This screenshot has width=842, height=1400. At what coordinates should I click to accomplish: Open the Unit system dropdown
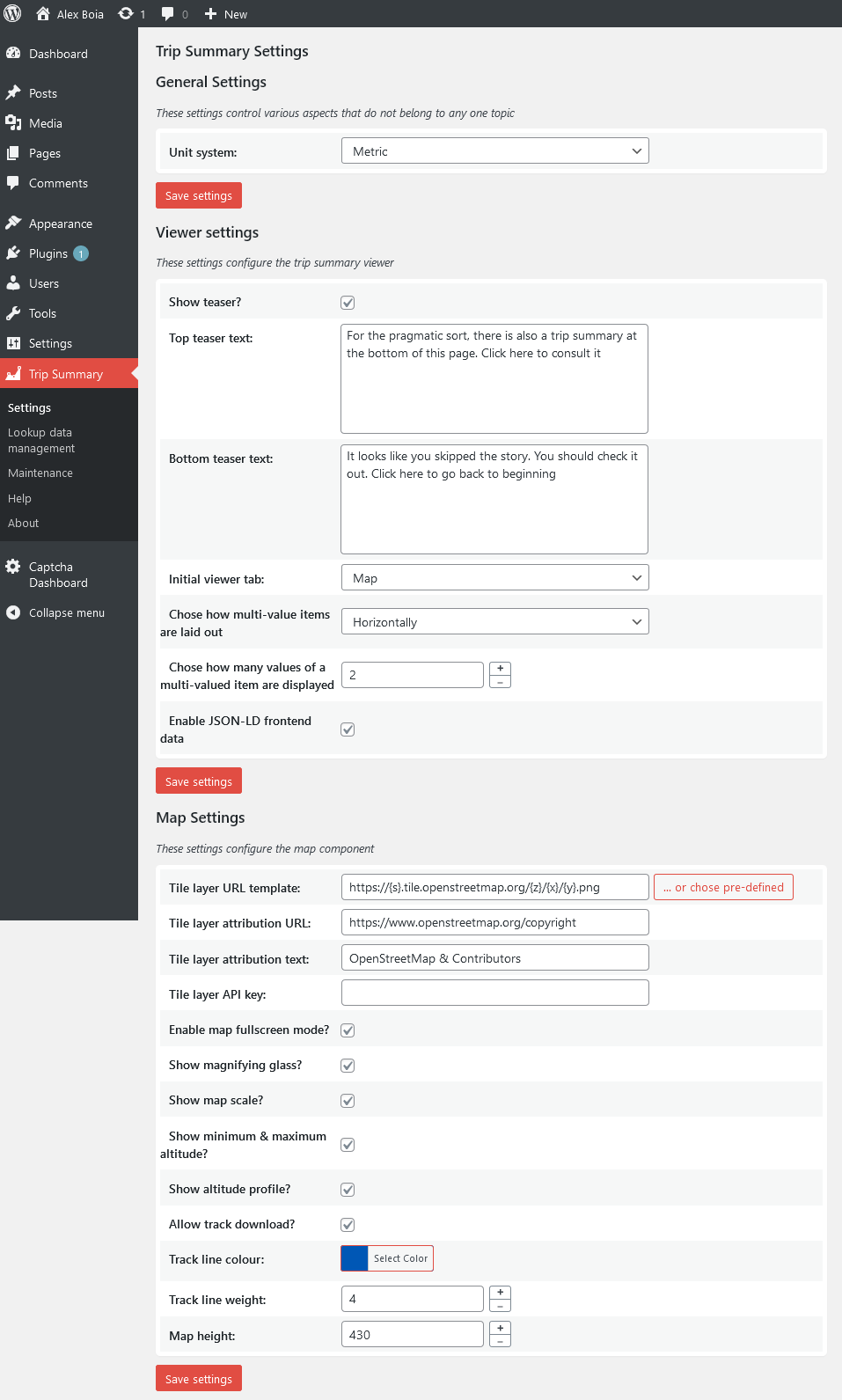[x=494, y=151]
